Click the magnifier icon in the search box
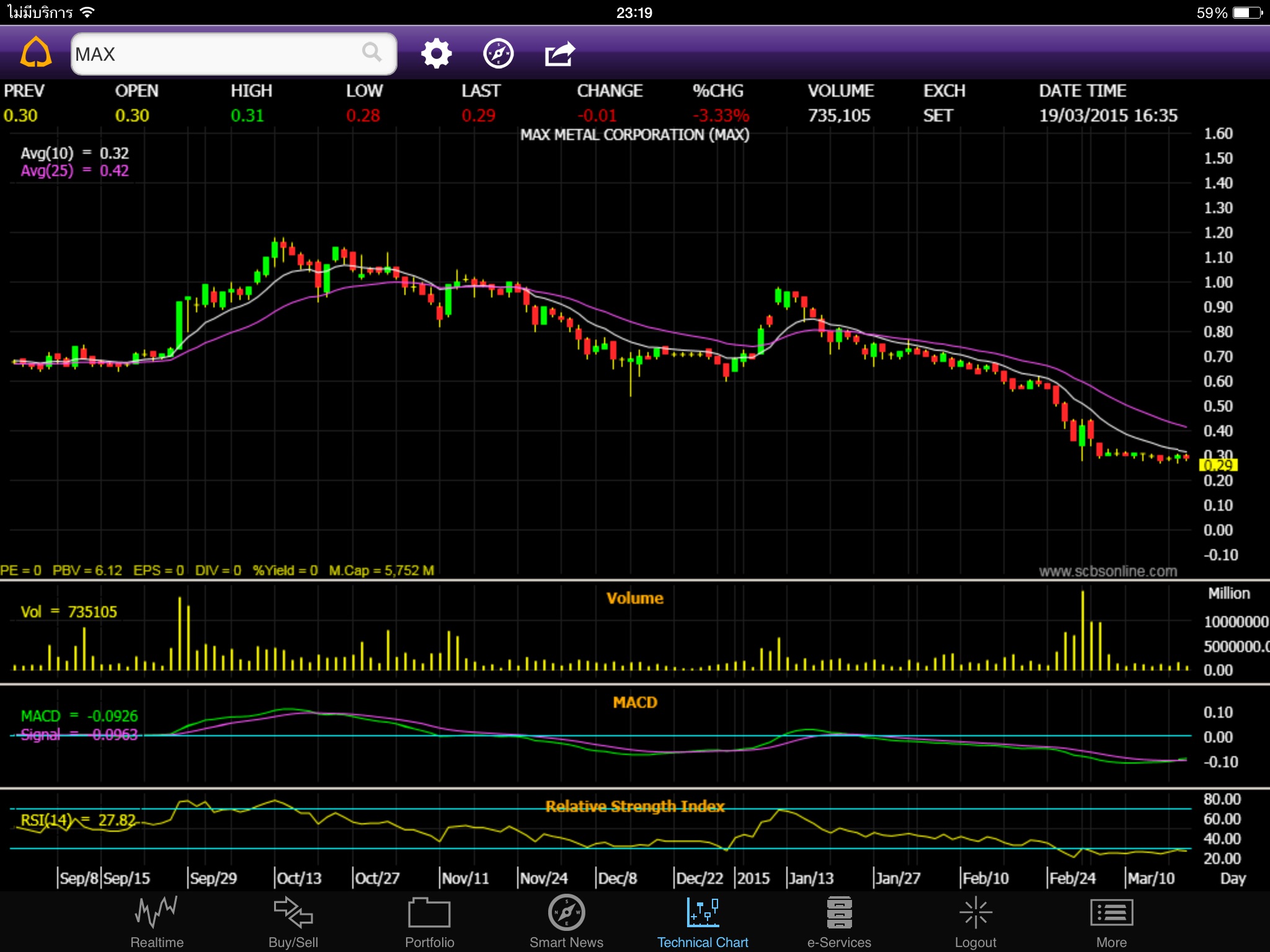The image size is (1270, 952). point(372,52)
